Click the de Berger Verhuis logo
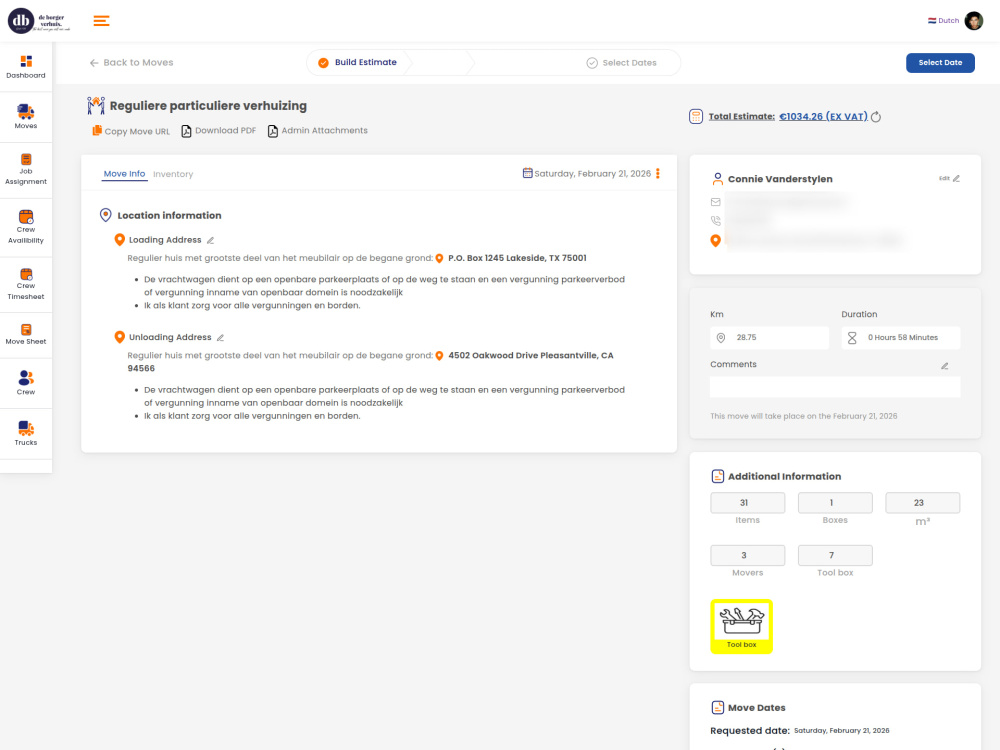 [x=39, y=21]
